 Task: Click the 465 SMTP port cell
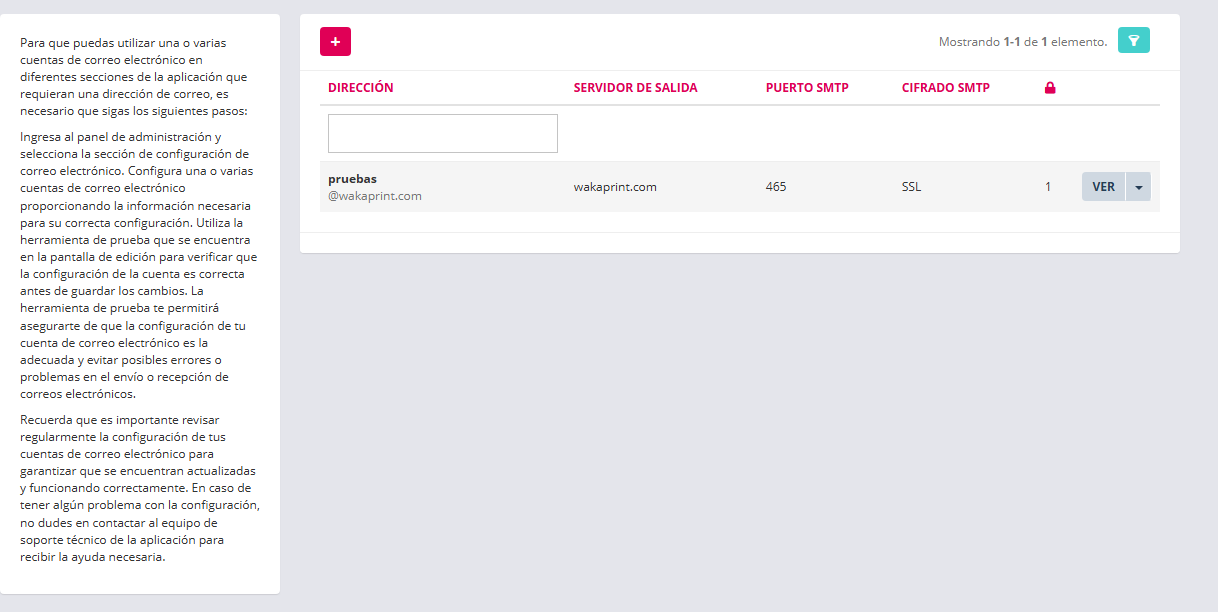point(776,187)
